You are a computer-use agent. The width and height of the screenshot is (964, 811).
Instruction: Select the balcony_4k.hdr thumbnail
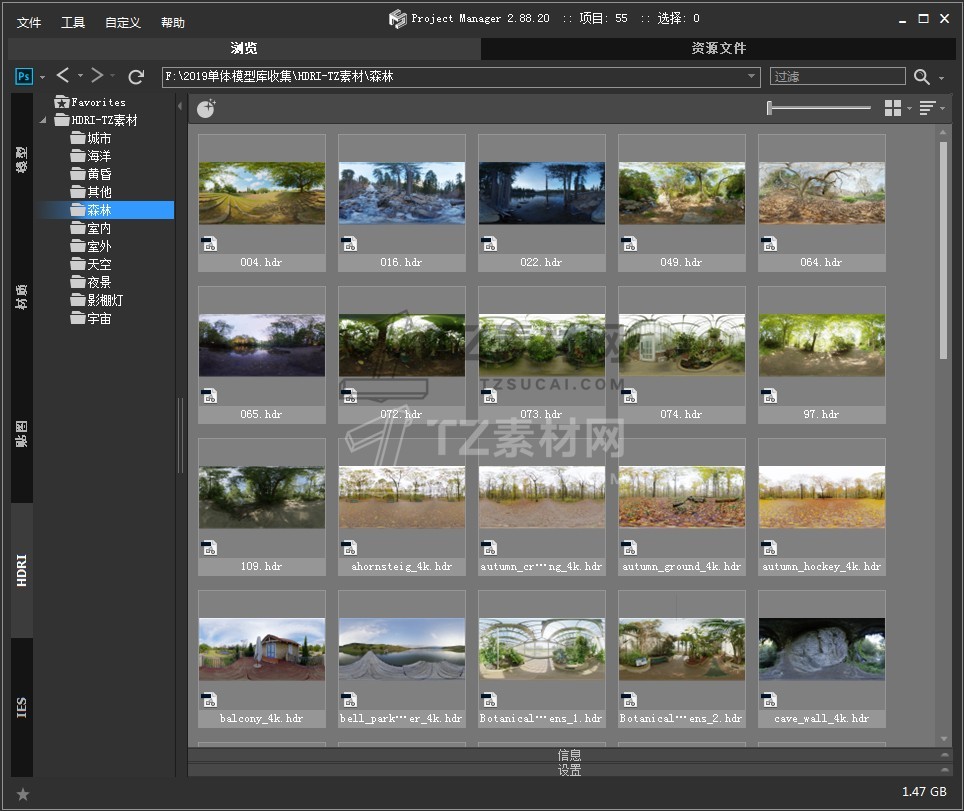tap(262, 659)
